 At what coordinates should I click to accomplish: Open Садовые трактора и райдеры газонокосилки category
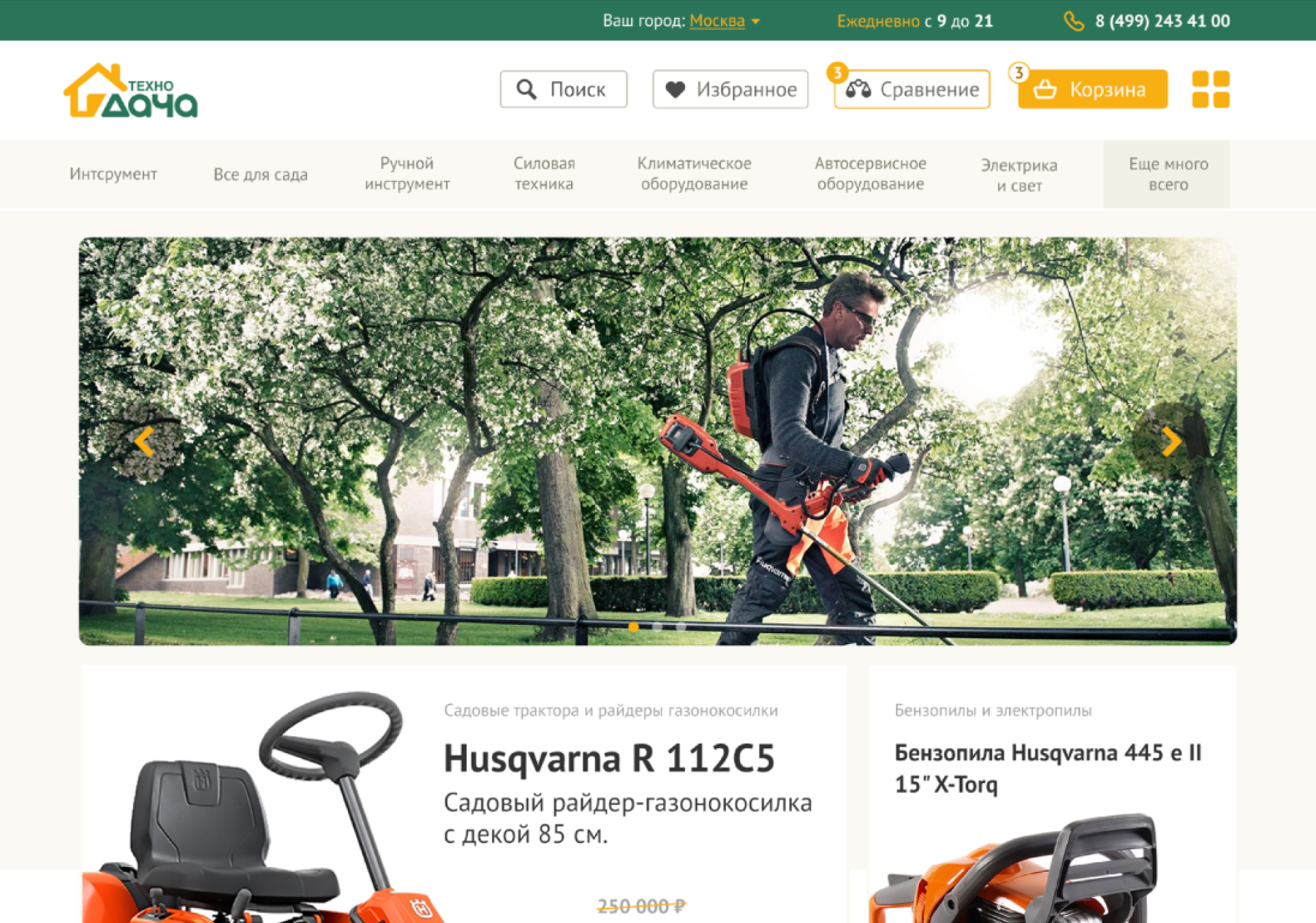click(x=611, y=711)
